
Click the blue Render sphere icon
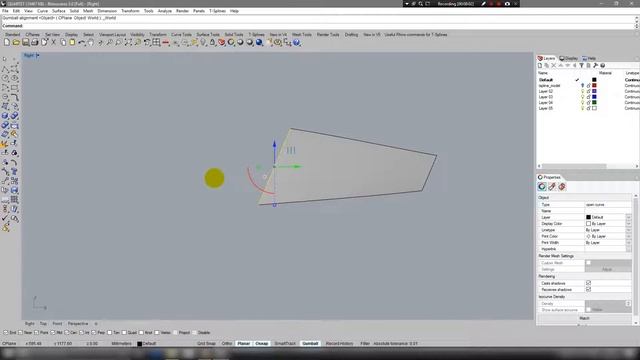click(259, 42)
